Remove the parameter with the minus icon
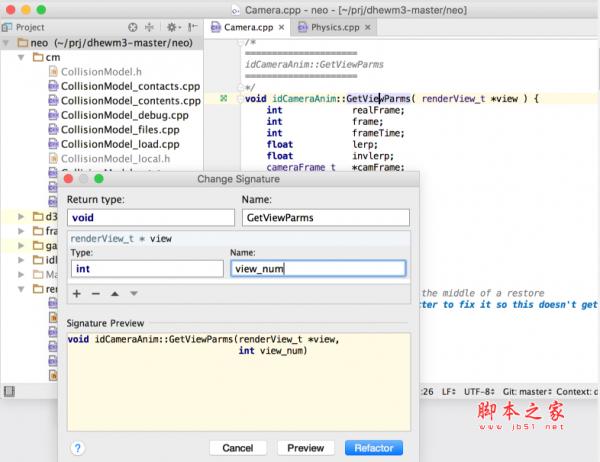Screen dimensions: 600x462 [96, 293]
